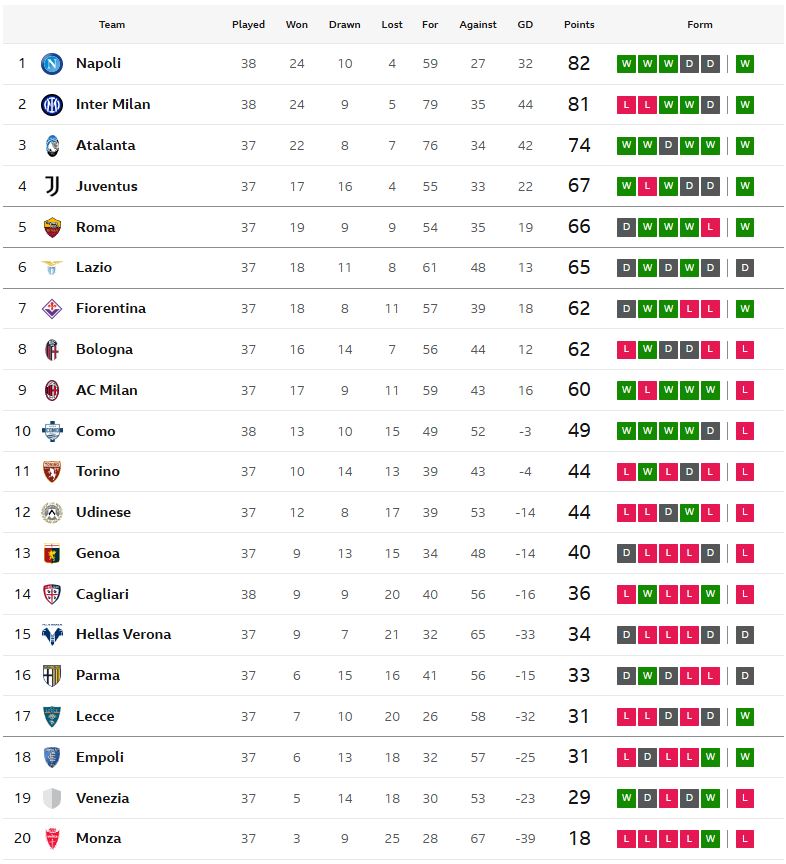Open the Lazio team name link
This screenshot has width=786, height=864.
click(x=94, y=267)
